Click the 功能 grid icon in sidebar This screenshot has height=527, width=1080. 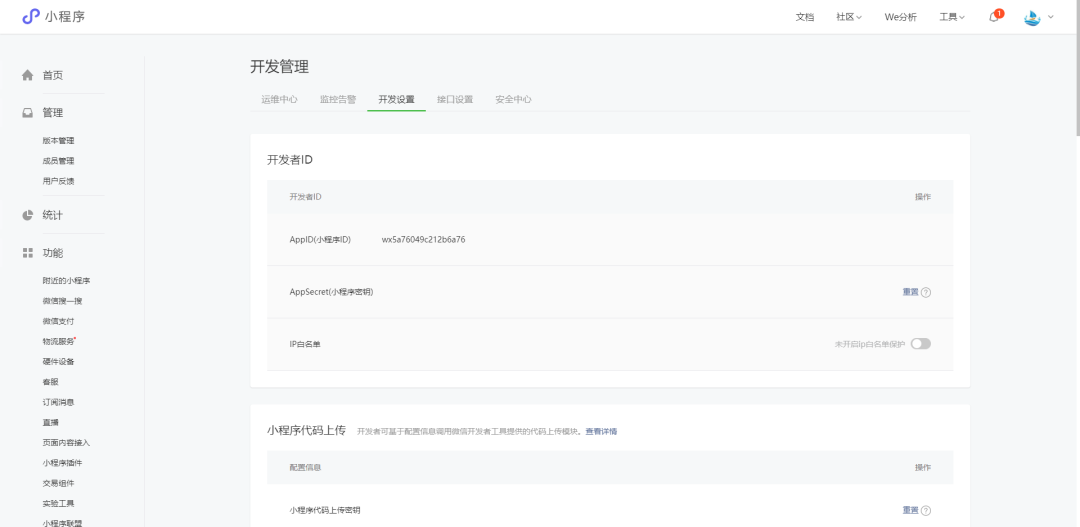[28, 253]
